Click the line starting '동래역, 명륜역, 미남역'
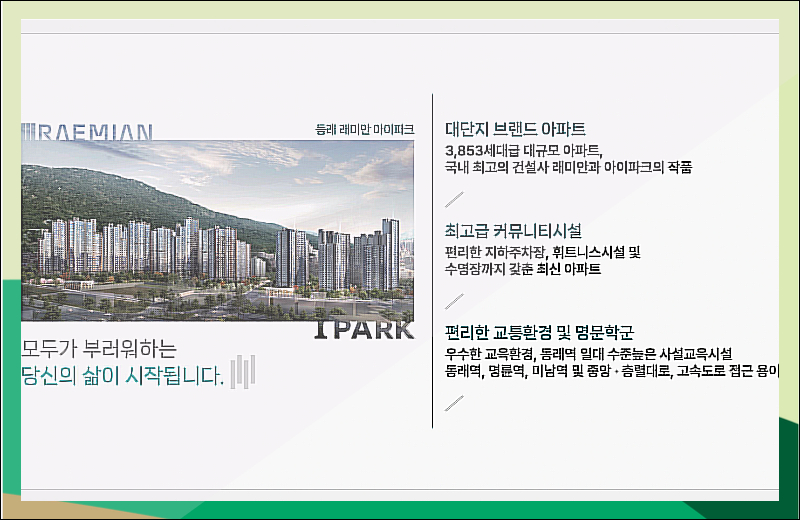The height and width of the screenshot is (520, 800). (612, 371)
